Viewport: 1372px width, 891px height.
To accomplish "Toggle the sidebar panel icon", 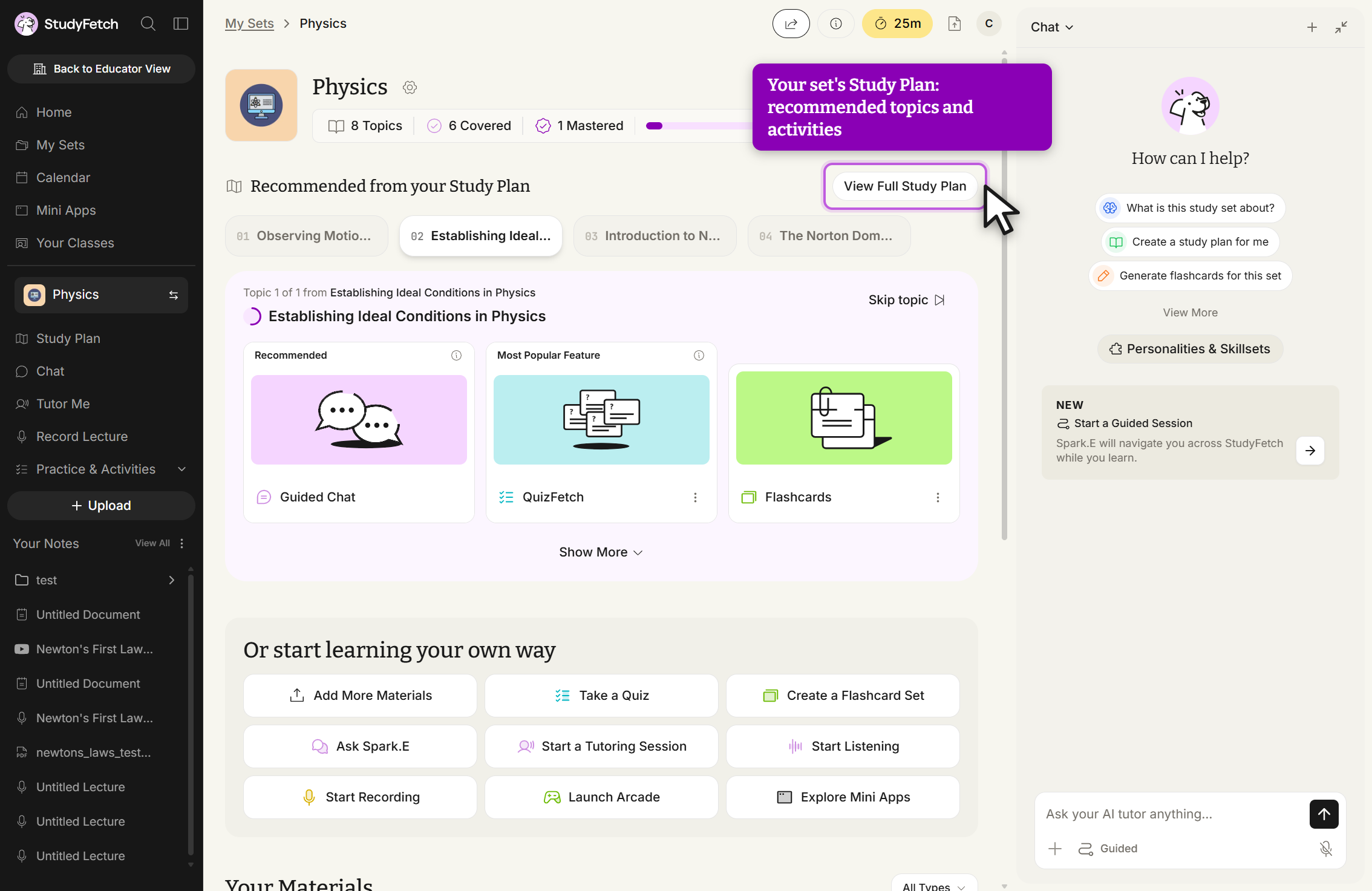I will coord(181,24).
